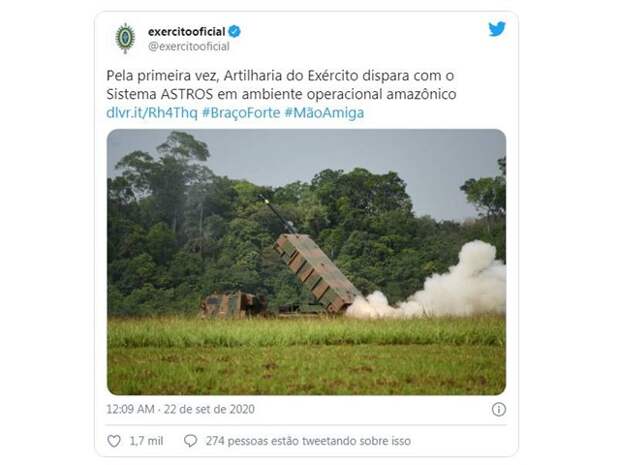Image resolution: width=620 pixels, height=465 pixels.
Task: Click the Twitter bird logo
Action: 497,29
